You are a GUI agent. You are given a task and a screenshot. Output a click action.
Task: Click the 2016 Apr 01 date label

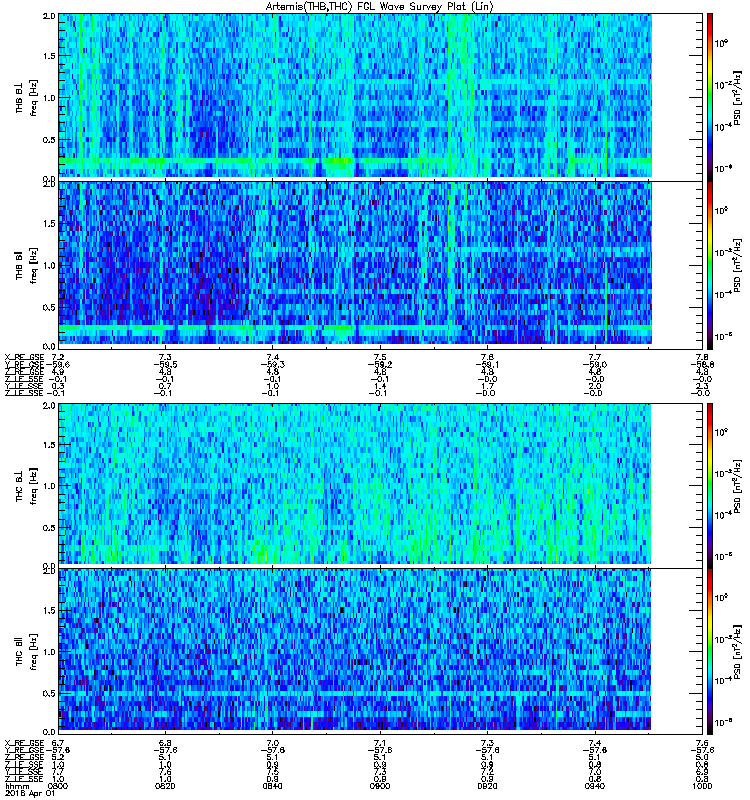pyautogui.click(x=30, y=793)
